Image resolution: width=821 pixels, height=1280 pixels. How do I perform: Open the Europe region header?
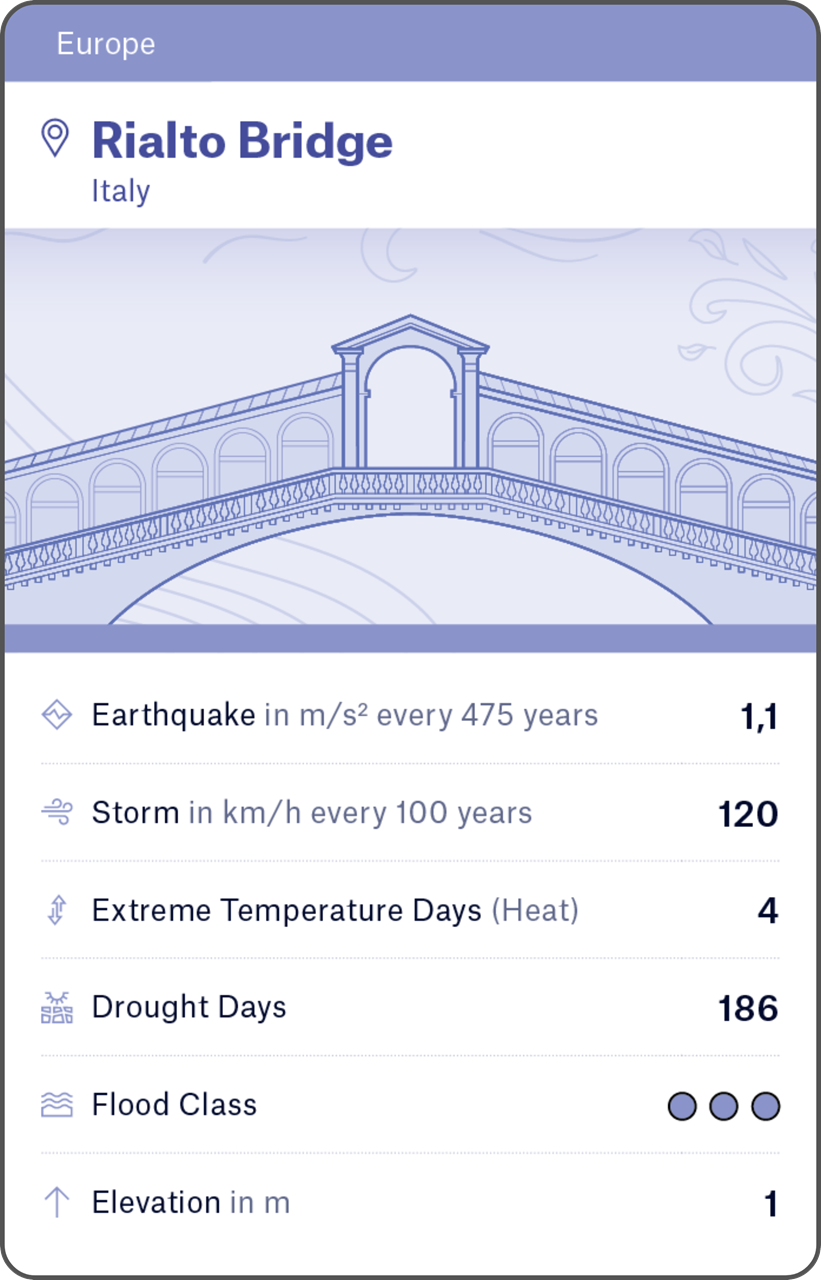[x=106, y=44]
